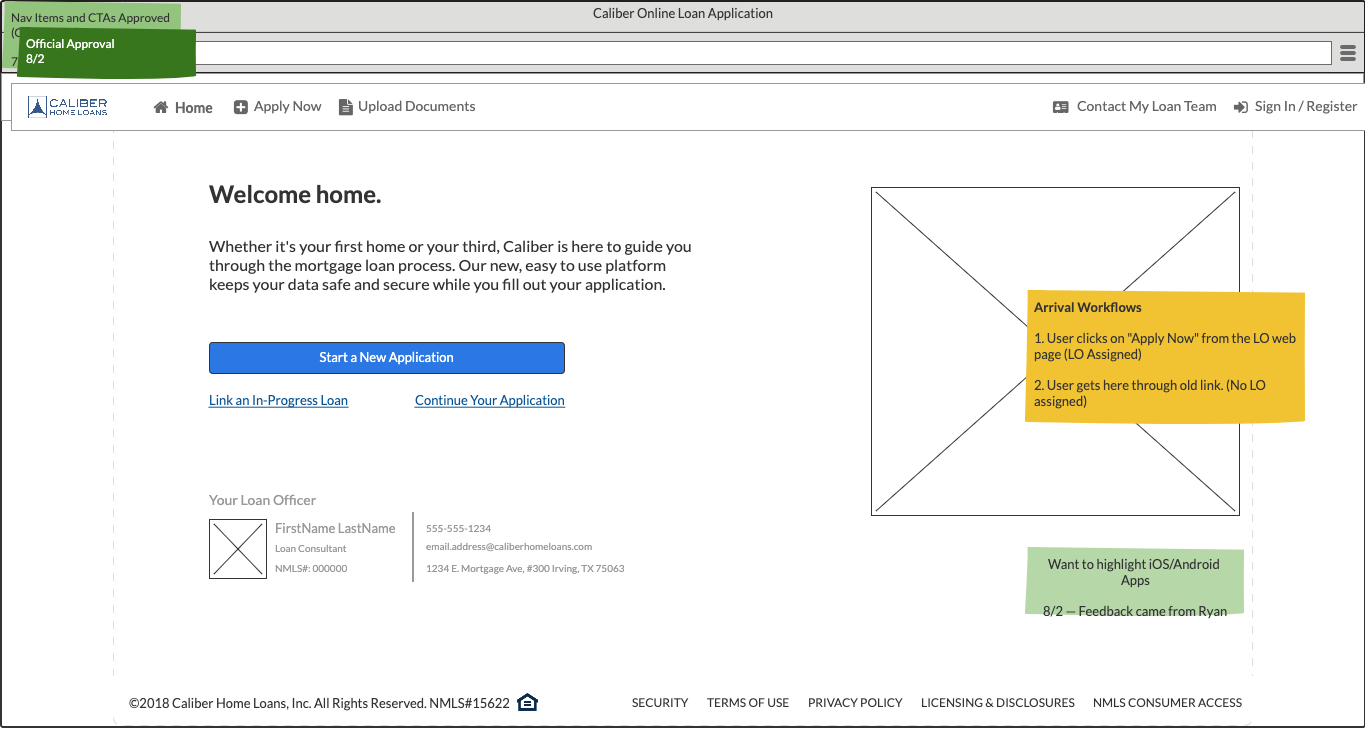Image resolution: width=1365 pixels, height=737 pixels.
Task: Click the Upload Documents file icon
Action: point(346,107)
